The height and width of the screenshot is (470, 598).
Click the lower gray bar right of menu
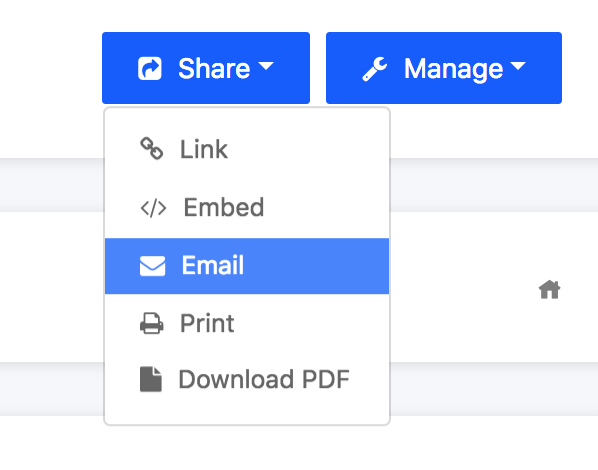pos(494,389)
